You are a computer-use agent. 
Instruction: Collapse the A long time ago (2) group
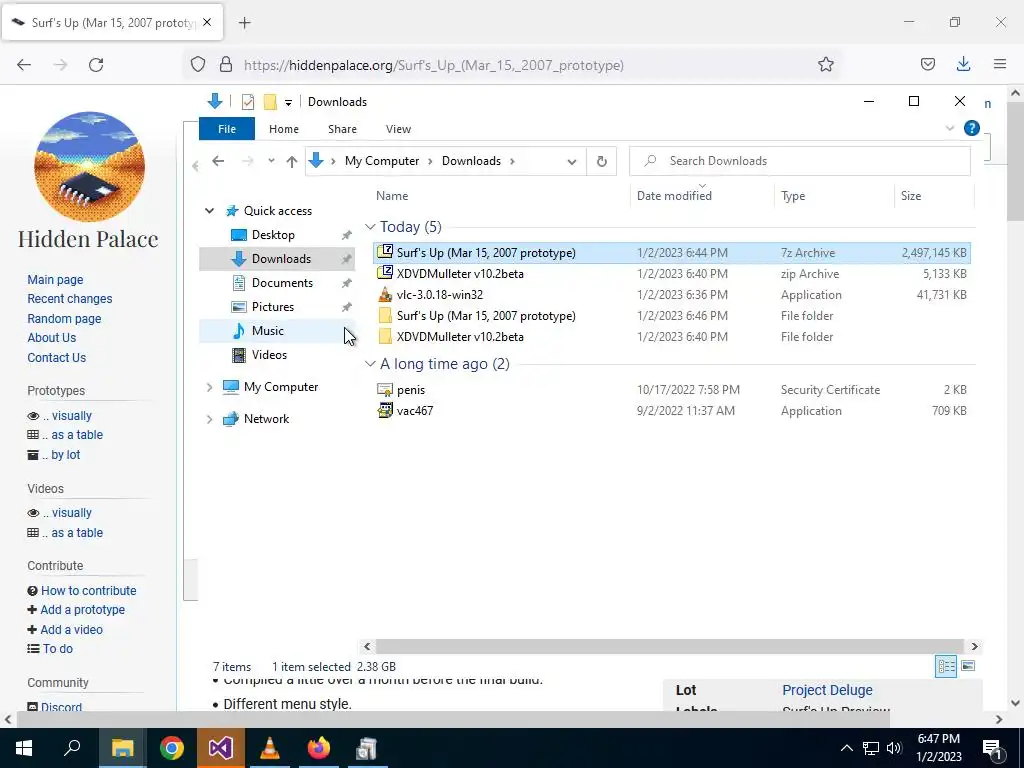click(370, 364)
